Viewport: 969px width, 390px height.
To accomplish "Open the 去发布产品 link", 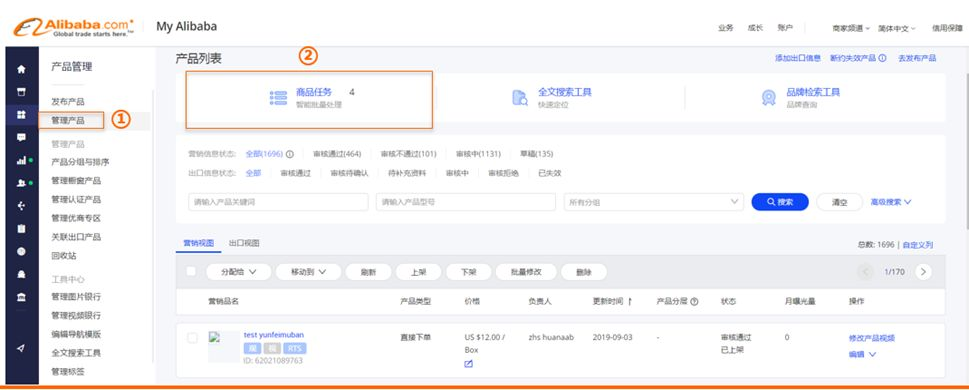I will pyautogui.click(x=916, y=58).
